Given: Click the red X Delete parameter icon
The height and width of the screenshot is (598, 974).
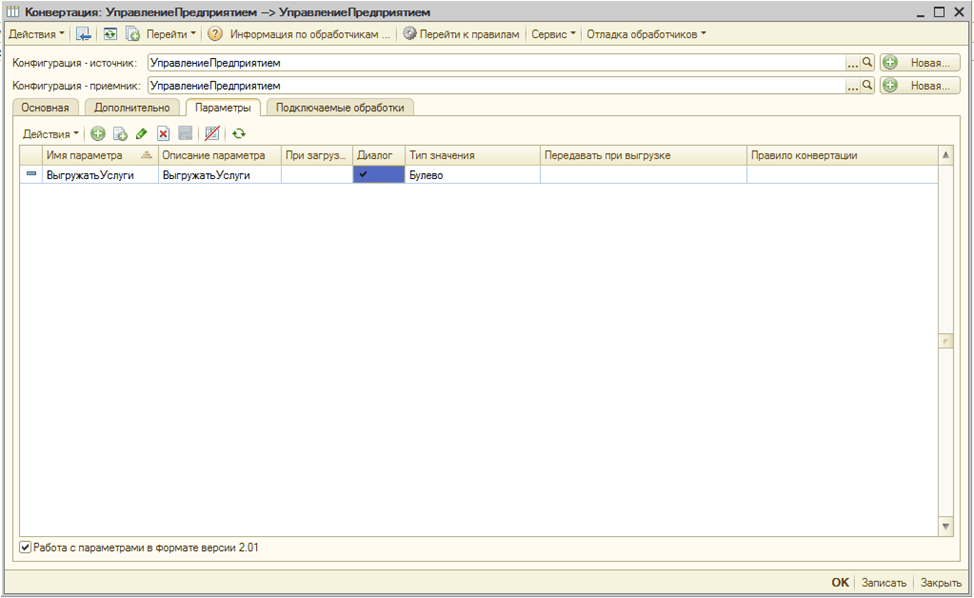Looking at the screenshot, I should 163,133.
